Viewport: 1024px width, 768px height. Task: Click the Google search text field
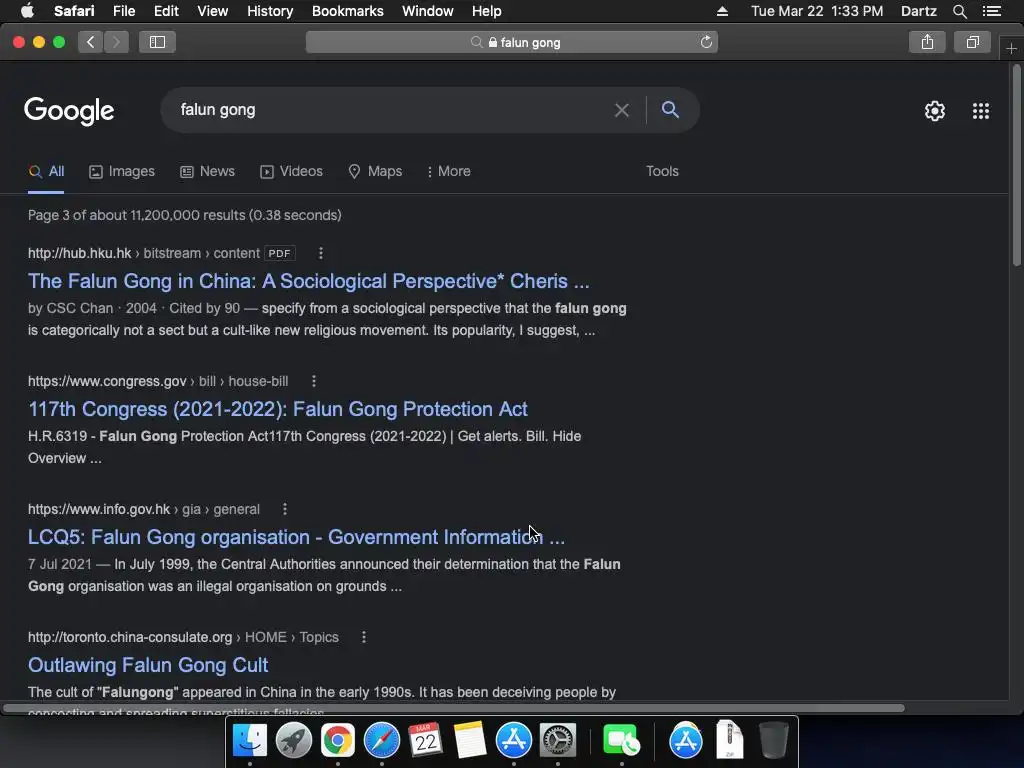pyautogui.click(x=392, y=110)
